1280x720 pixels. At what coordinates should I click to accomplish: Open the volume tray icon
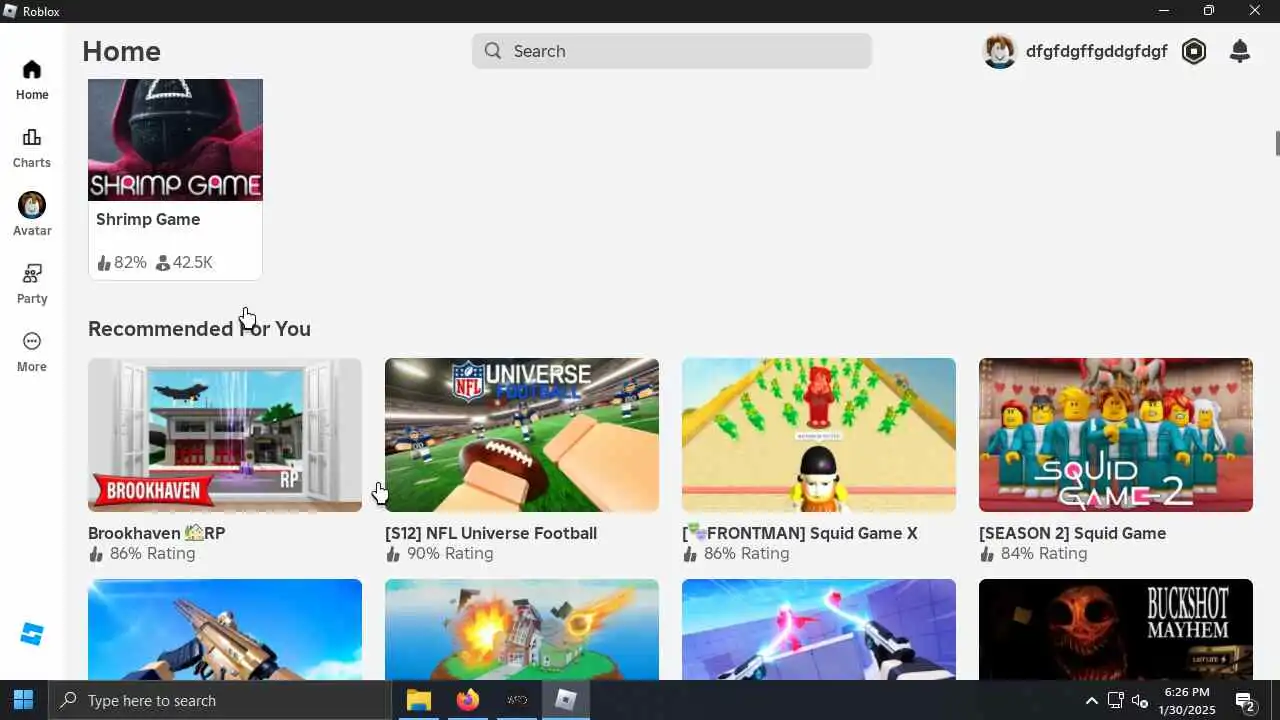coord(1140,700)
